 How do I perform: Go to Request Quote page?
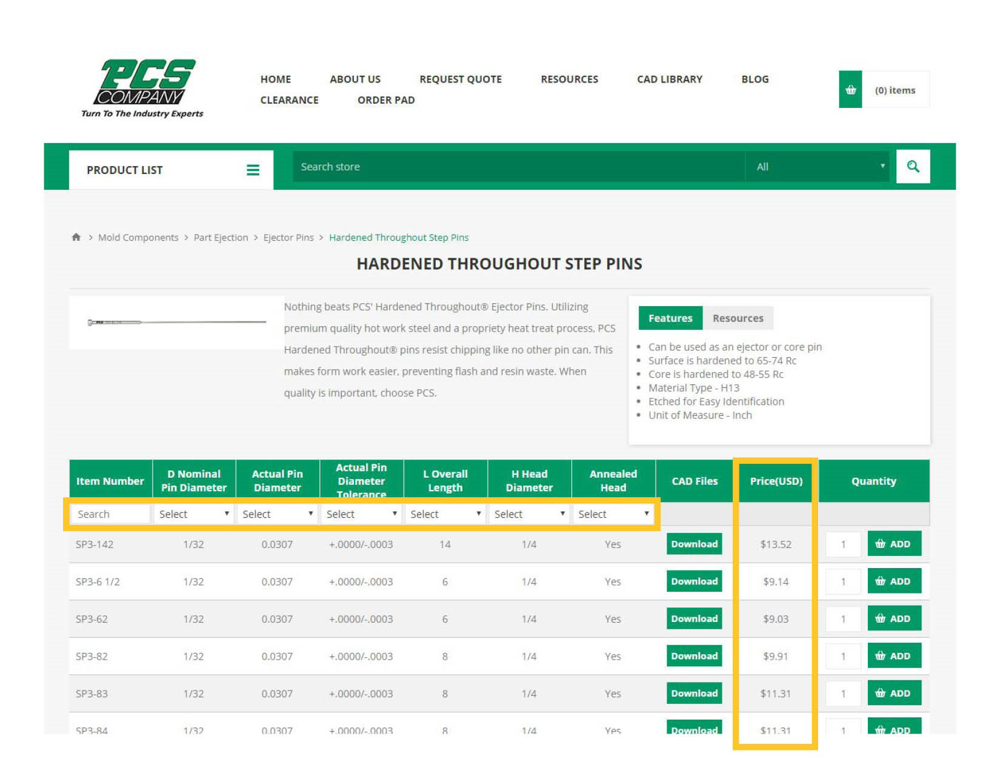(460, 79)
